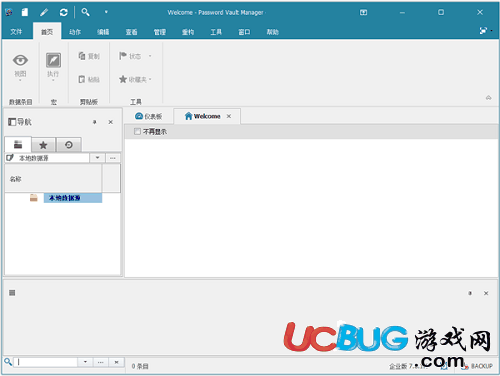Click the refresh icon in title bar
500x376 pixels.
click(63, 12)
